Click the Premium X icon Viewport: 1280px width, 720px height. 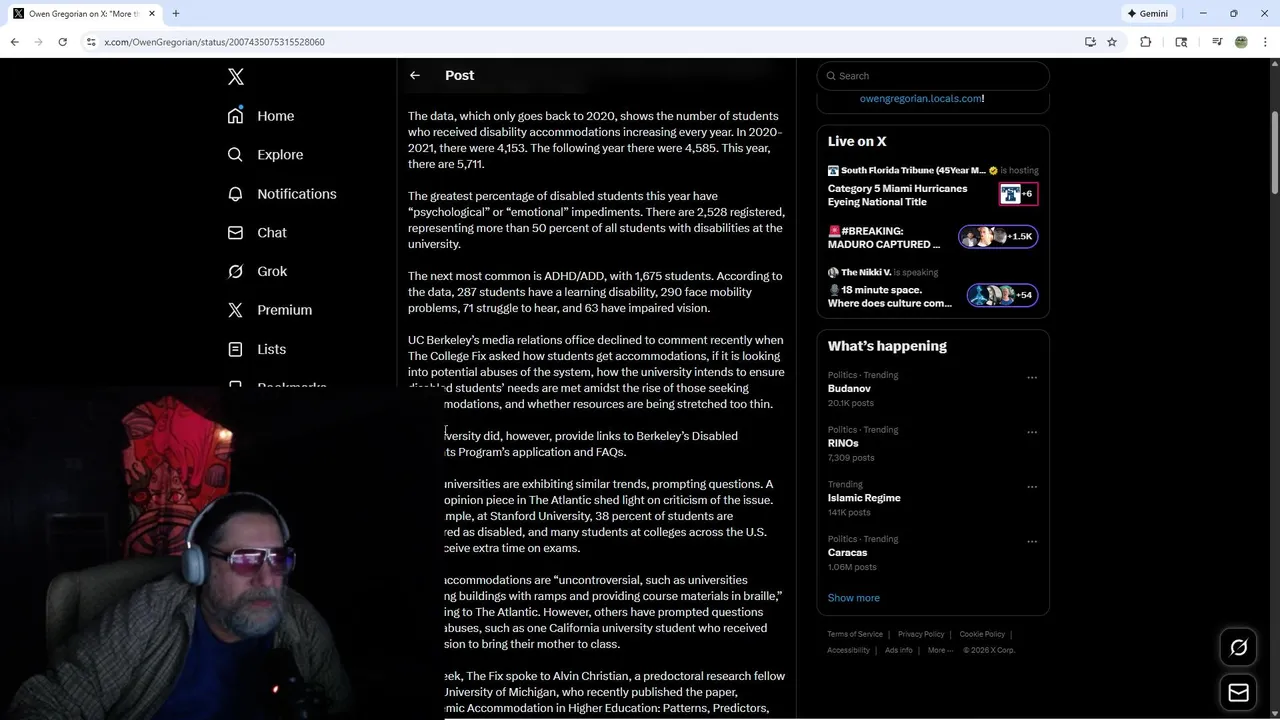tap(235, 310)
